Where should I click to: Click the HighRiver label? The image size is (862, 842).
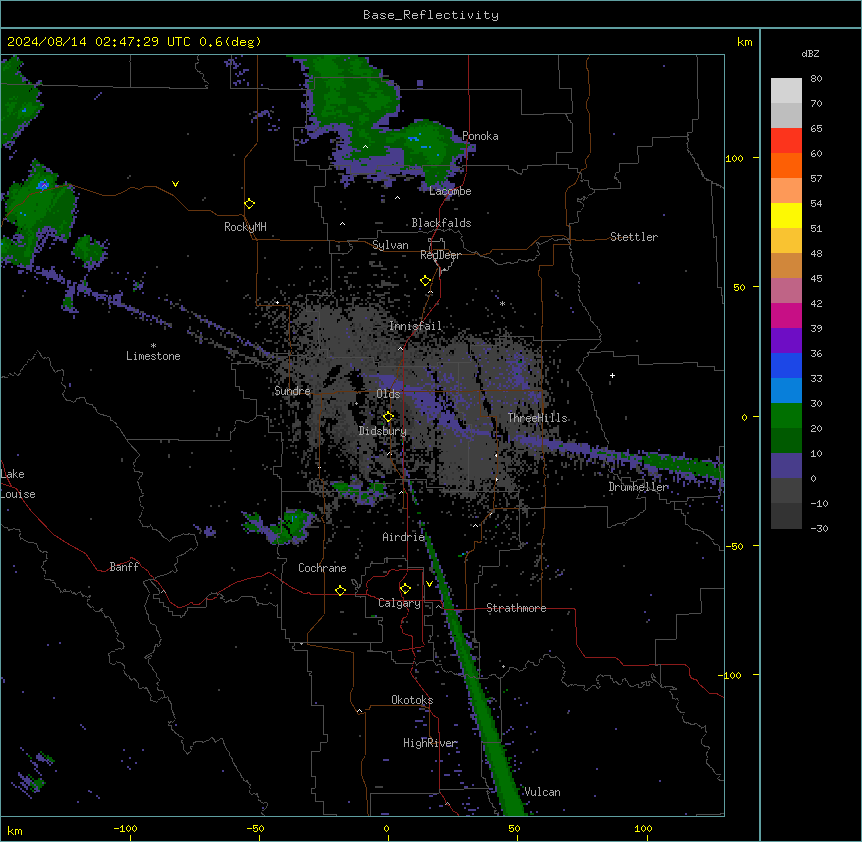click(430, 743)
